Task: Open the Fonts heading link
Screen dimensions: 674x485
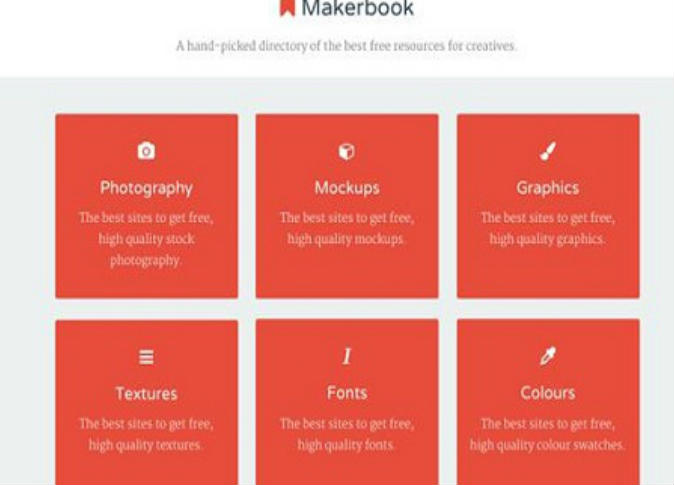Action: point(347,393)
